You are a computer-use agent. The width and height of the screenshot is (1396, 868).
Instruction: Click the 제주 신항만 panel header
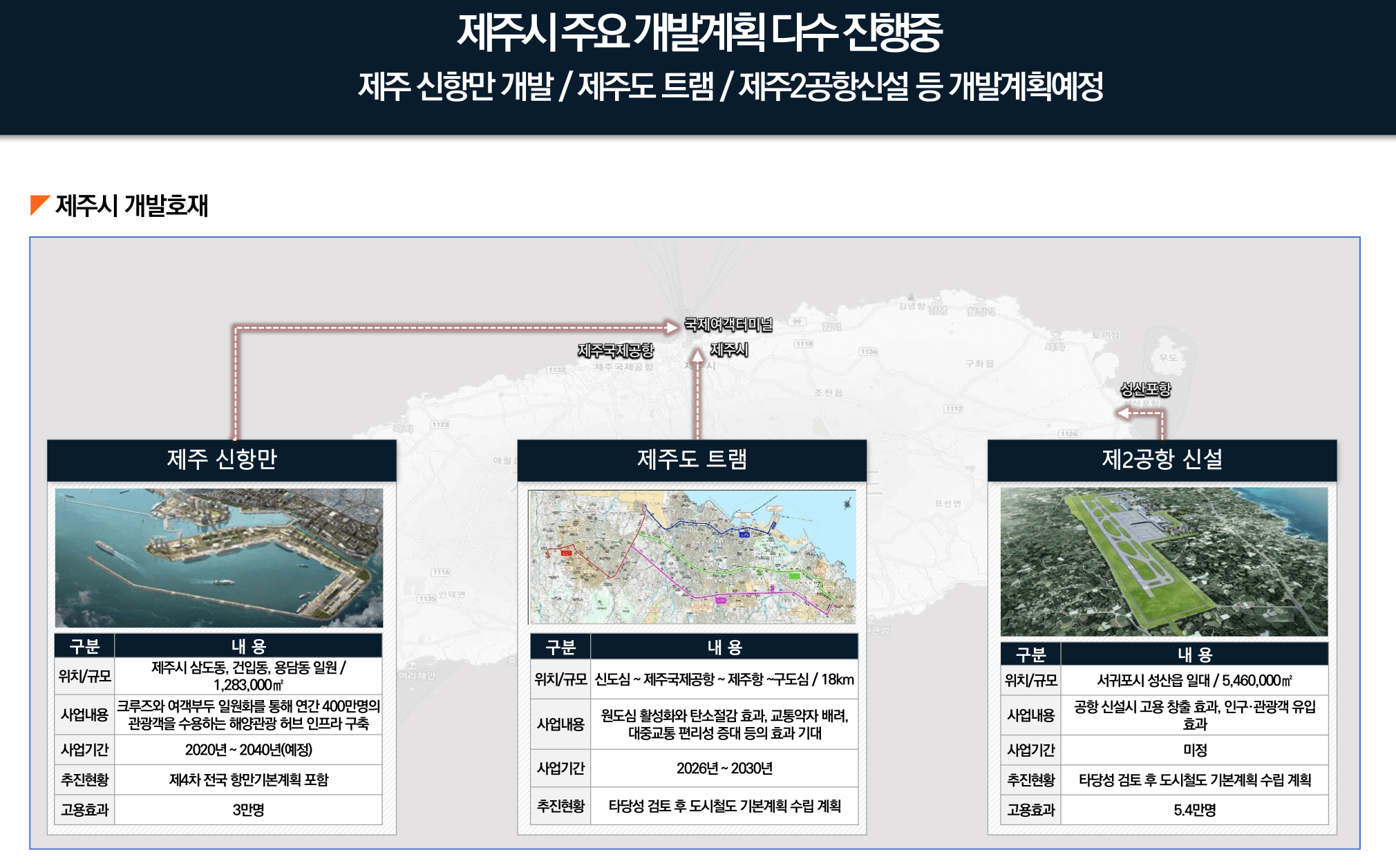pos(221,460)
